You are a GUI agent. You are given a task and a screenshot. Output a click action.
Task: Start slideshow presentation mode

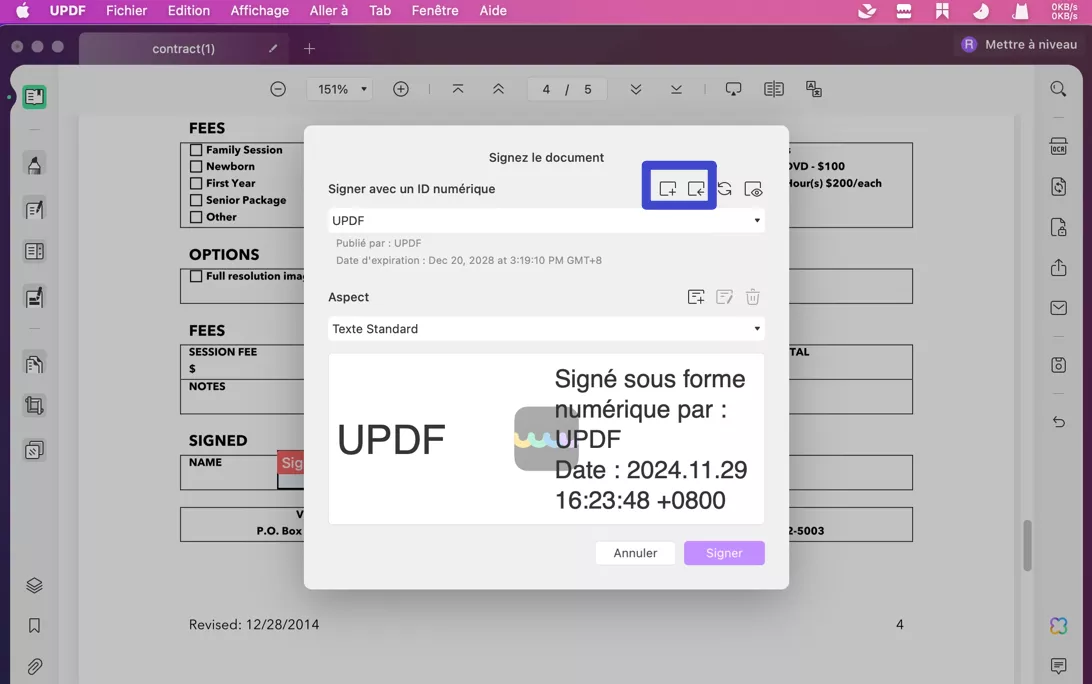point(733,89)
